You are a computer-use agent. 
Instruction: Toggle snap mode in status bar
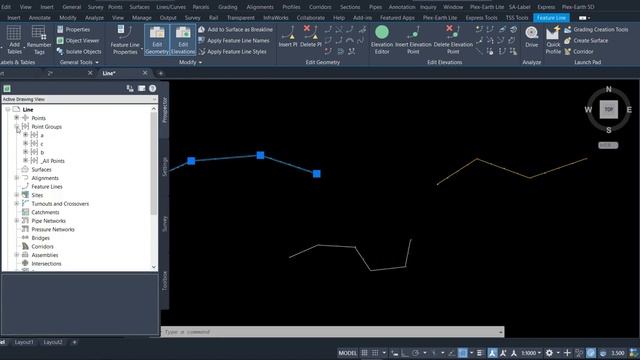click(x=375, y=353)
